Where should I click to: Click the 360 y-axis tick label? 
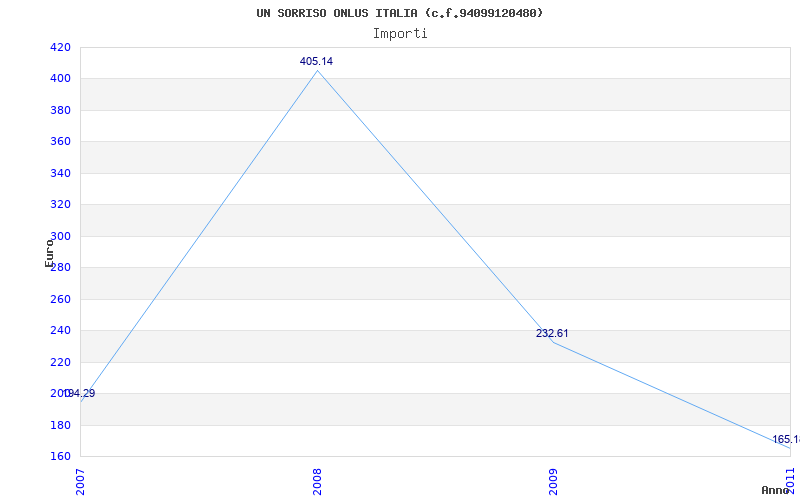(x=60, y=142)
